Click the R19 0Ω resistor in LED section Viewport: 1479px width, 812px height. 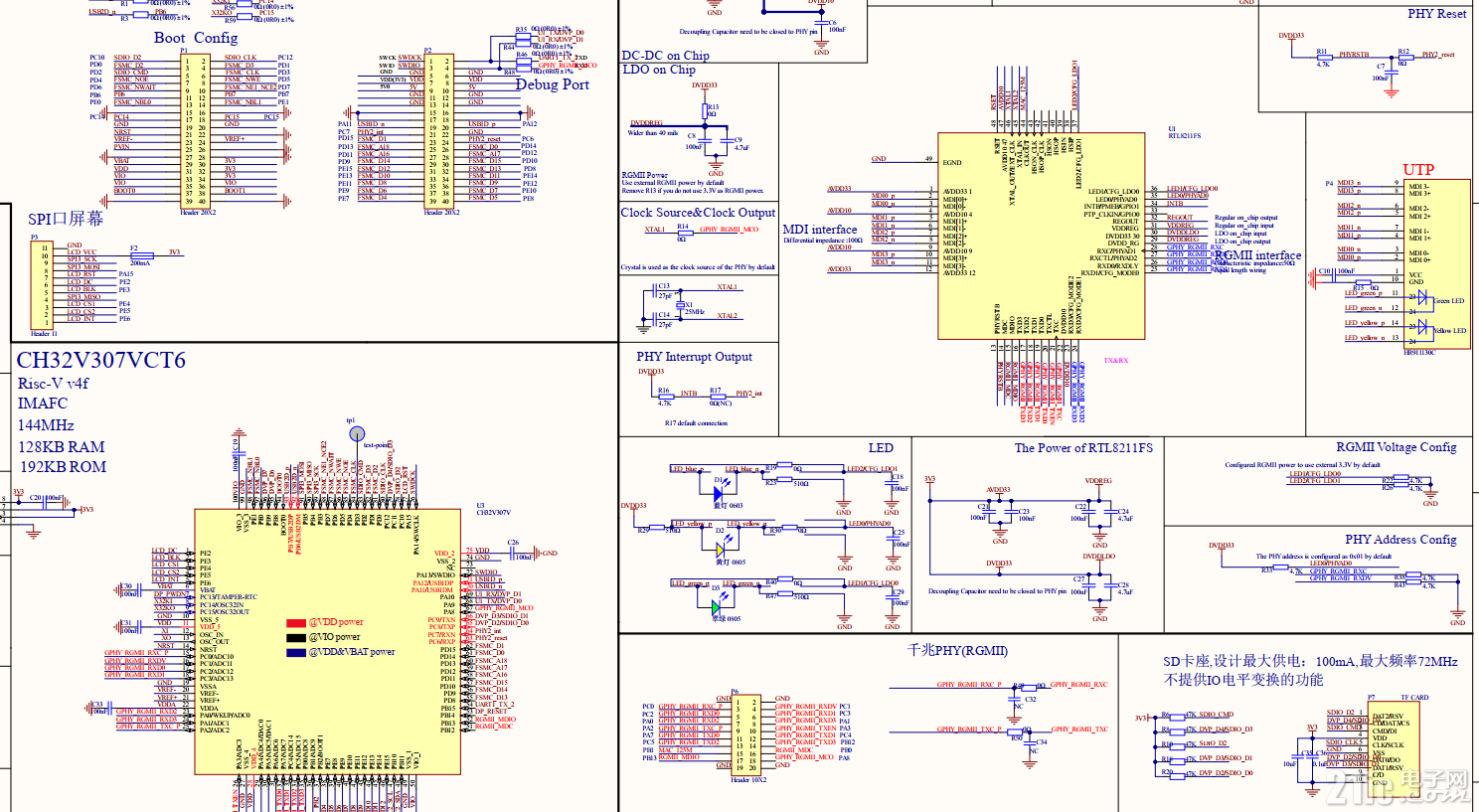[x=783, y=466]
